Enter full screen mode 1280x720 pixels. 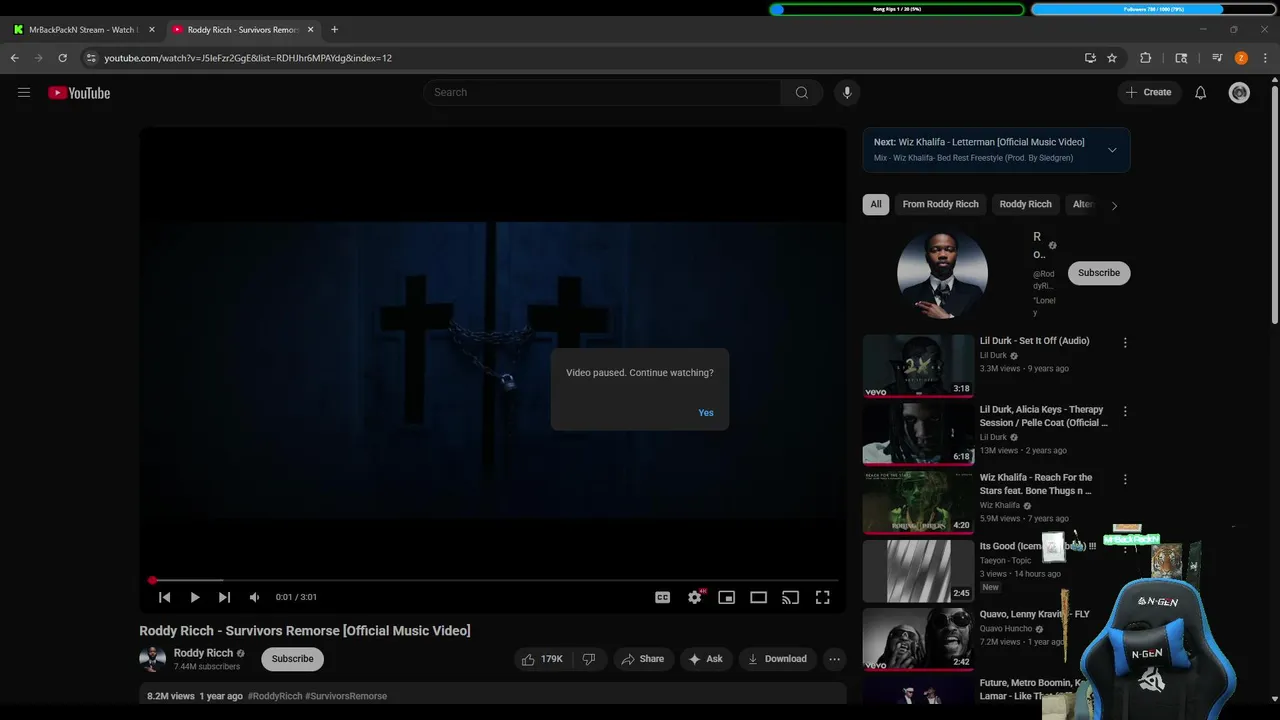(x=822, y=597)
